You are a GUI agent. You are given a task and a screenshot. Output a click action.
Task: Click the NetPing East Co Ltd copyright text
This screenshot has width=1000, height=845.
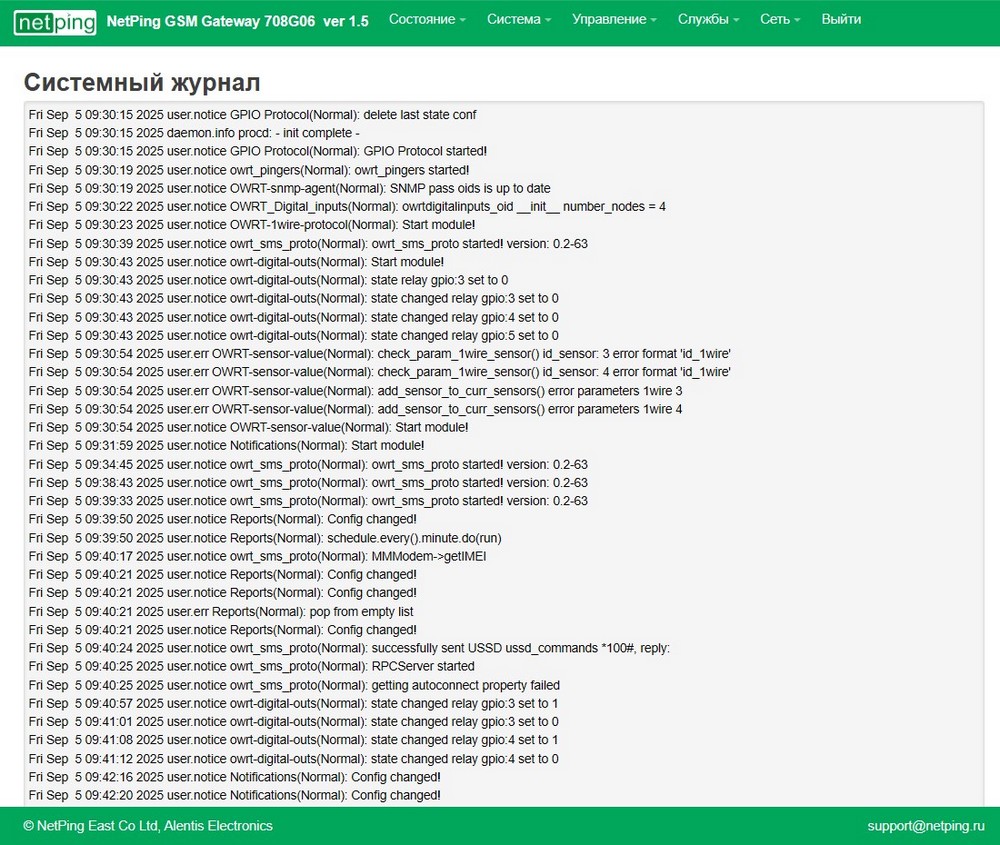click(148, 826)
